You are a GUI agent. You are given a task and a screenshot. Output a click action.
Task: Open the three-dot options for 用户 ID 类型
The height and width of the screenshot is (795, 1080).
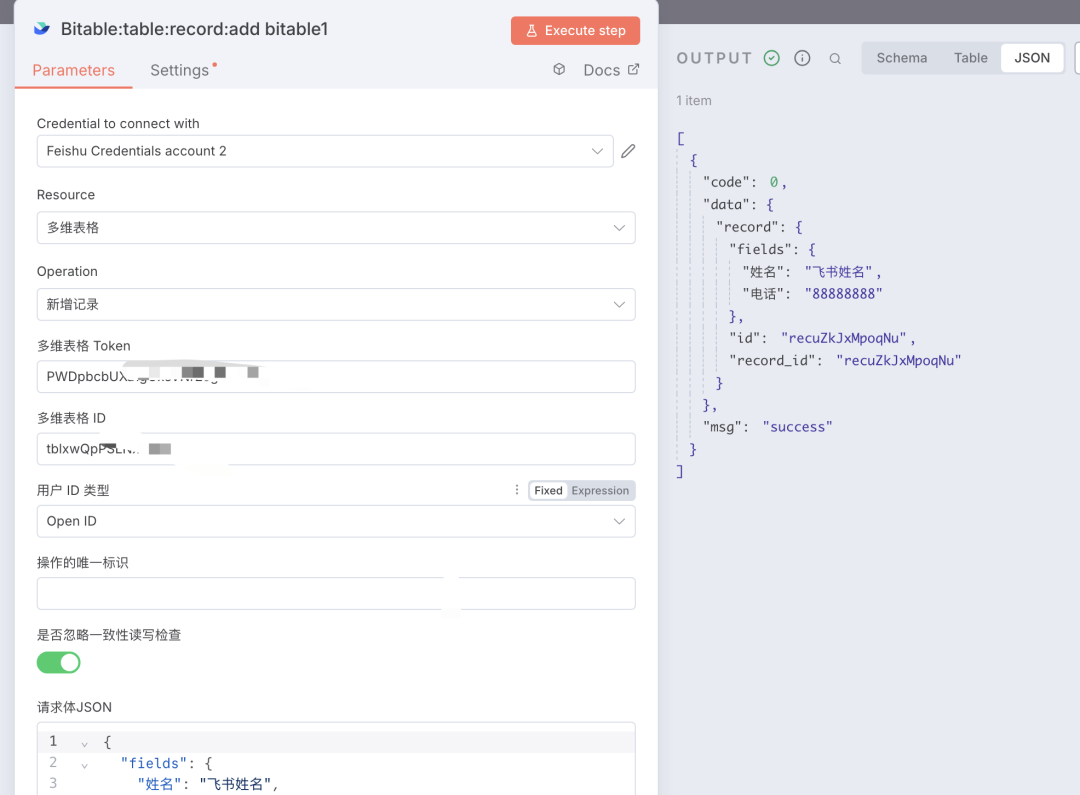pyautogui.click(x=517, y=490)
